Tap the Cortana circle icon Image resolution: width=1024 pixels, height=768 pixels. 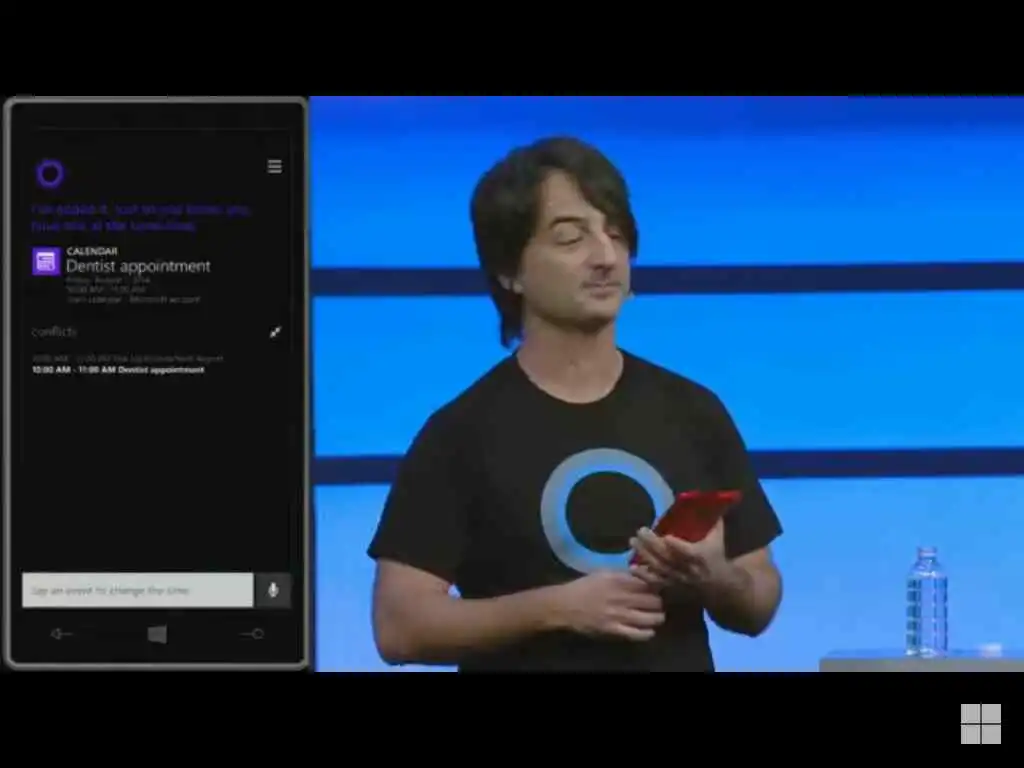click(50, 174)
